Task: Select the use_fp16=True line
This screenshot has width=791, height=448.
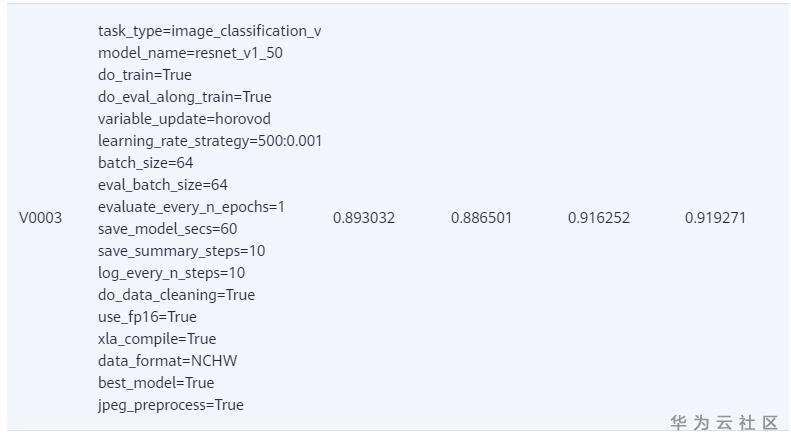Action: [x=147, y=317]
